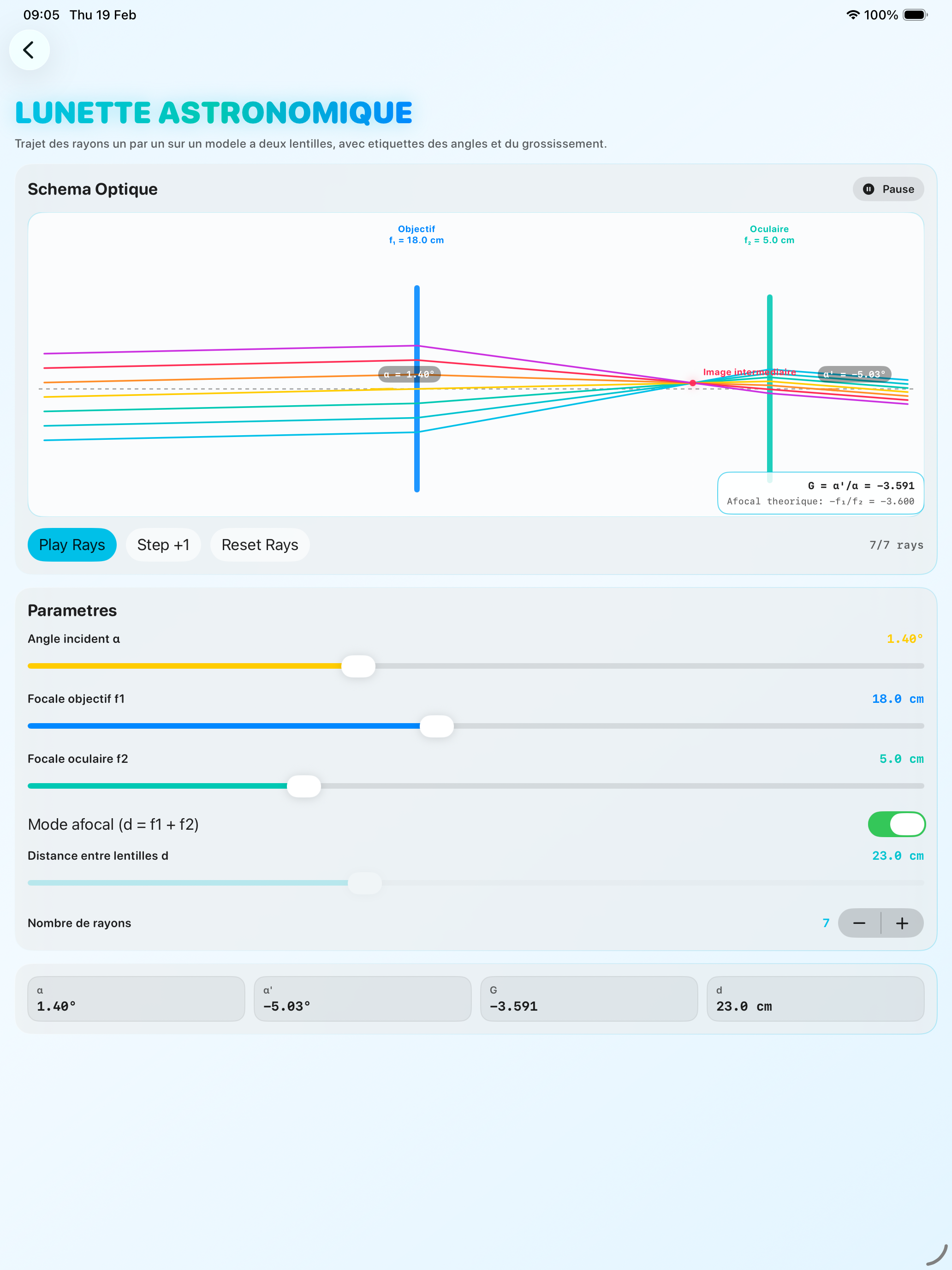This screenshot has height=1270, width=952.
Task: Click the 7/7 rays counter
Action: point(896,545)
